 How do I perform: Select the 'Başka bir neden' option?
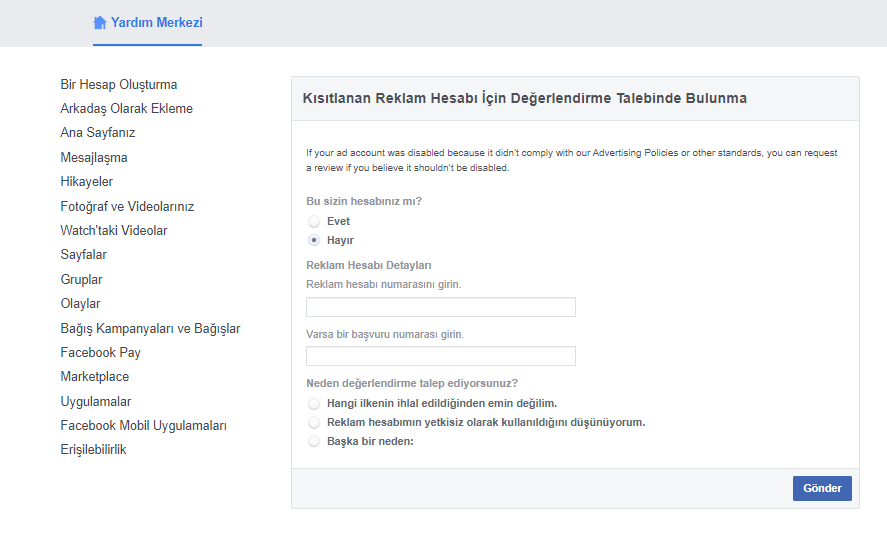314,441
